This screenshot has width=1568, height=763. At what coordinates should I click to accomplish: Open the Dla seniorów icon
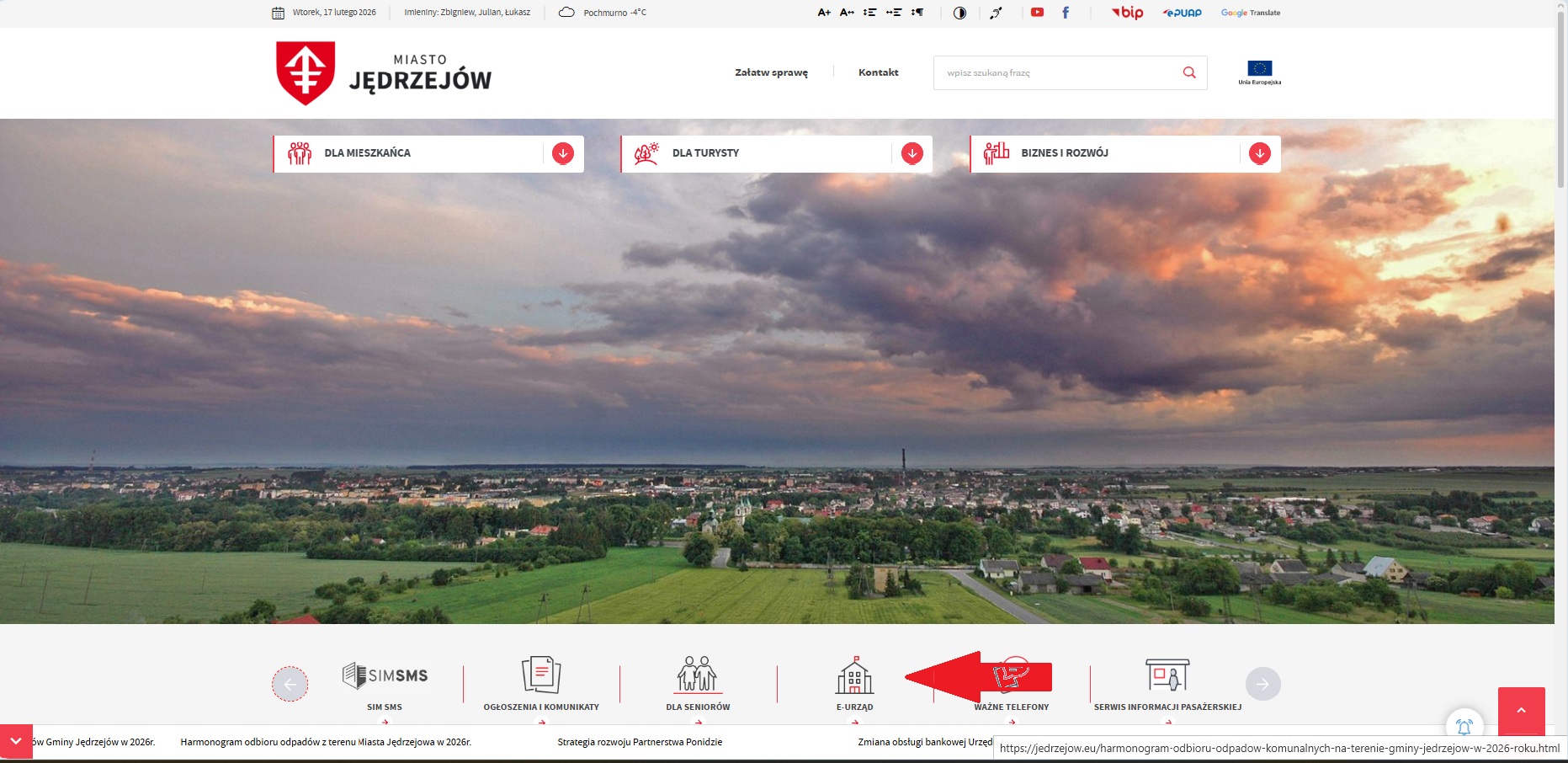(x=698, y=676)
